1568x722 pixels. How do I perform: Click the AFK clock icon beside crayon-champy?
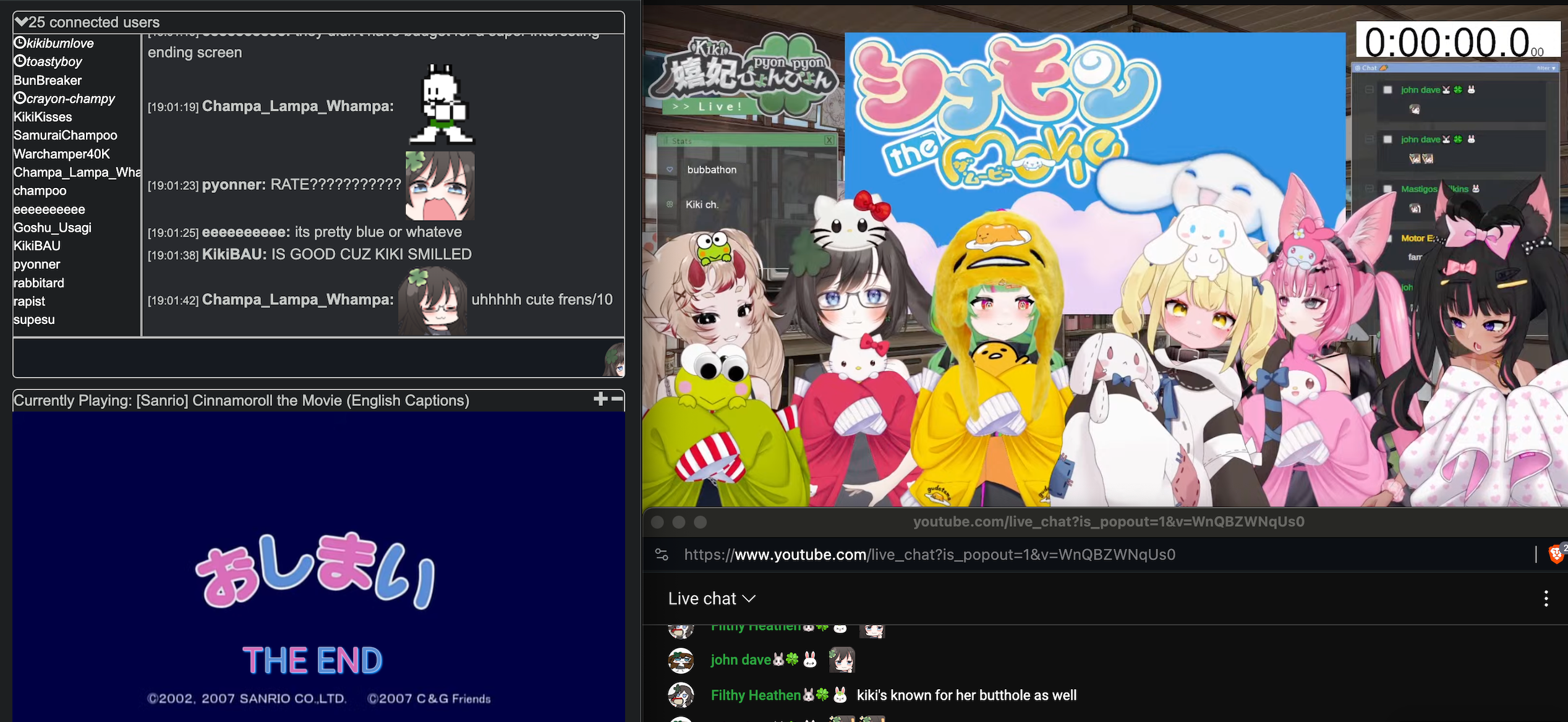click(x=20, y=98)
